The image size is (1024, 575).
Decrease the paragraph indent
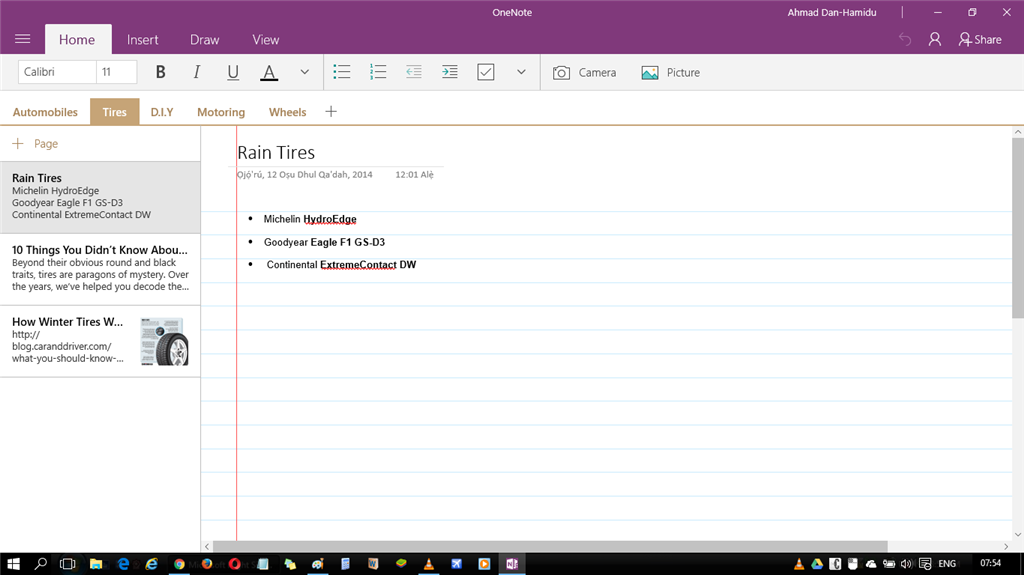pos(414,72)
